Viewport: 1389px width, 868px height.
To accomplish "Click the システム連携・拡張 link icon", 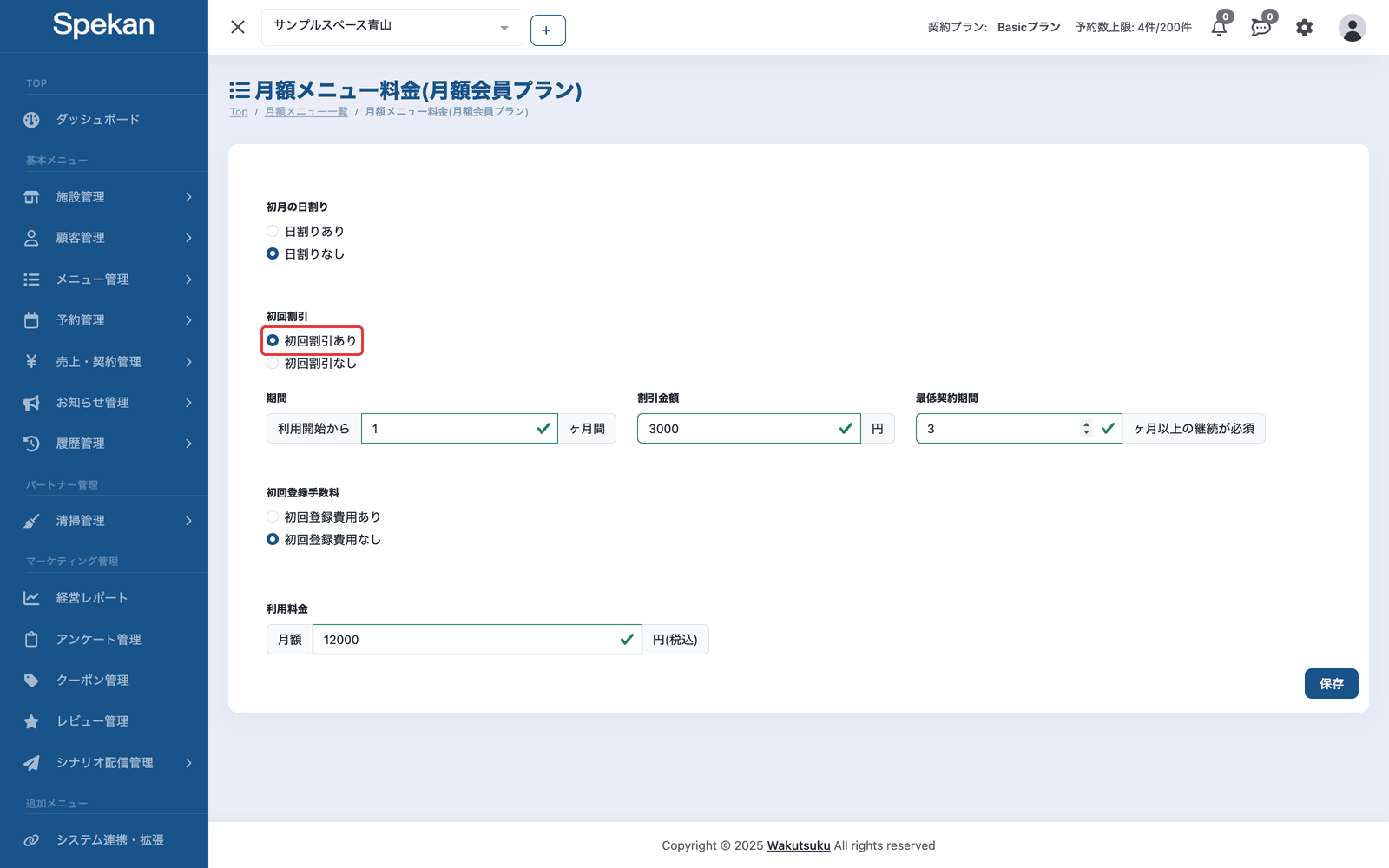I will 31,840.
